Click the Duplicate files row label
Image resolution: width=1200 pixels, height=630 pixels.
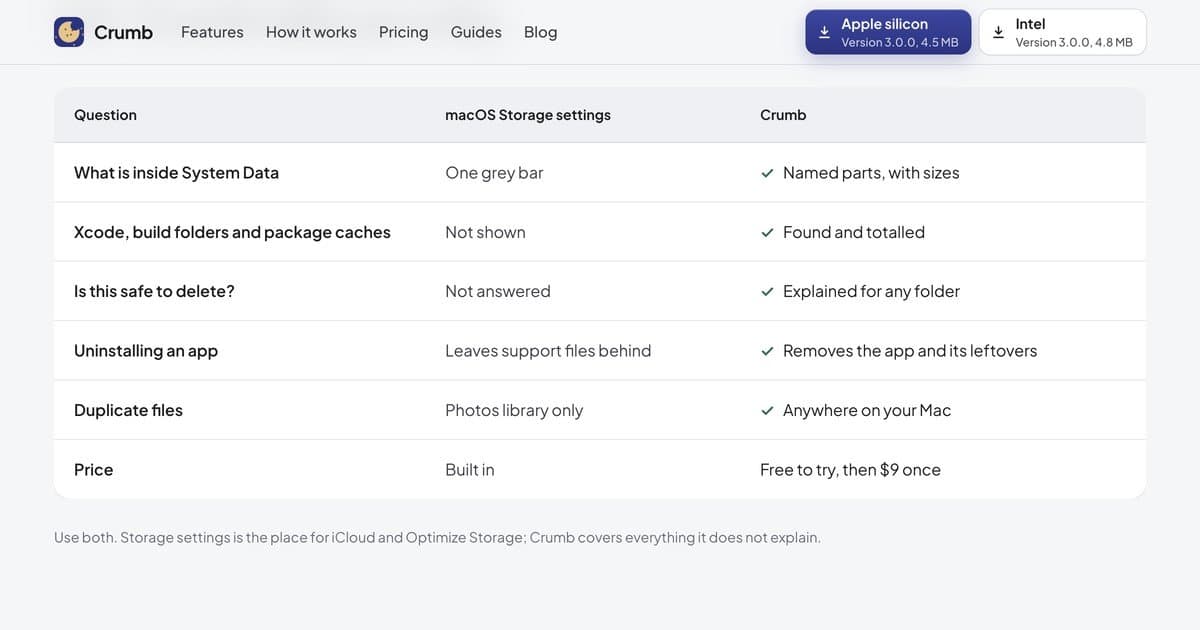(x=128, y=410)
